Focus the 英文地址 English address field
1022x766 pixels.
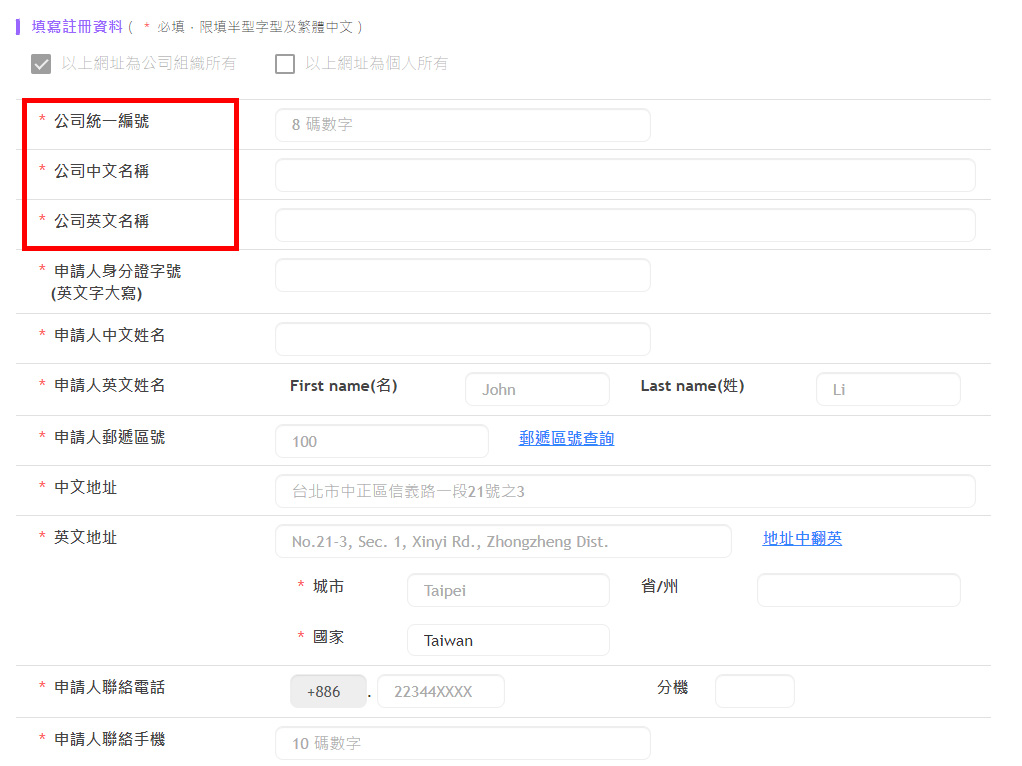click(x=503, y=541)
